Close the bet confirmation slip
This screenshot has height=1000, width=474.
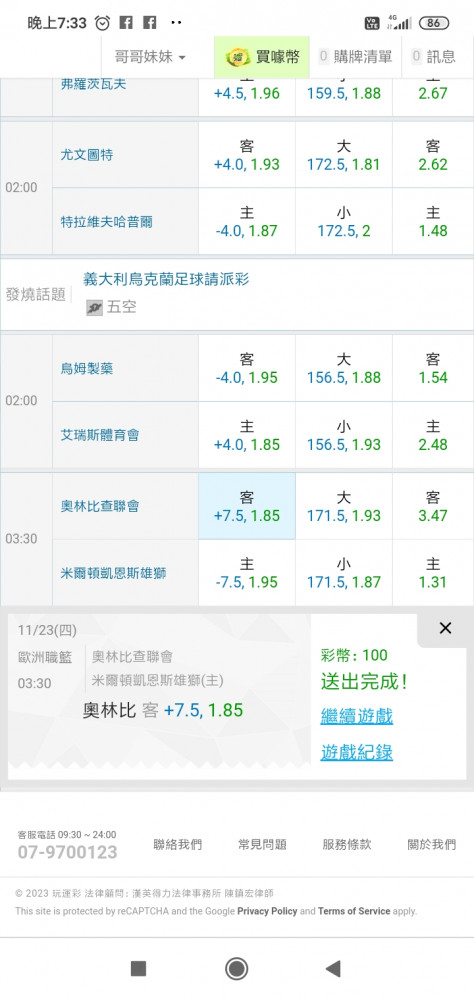coord(445,628)
